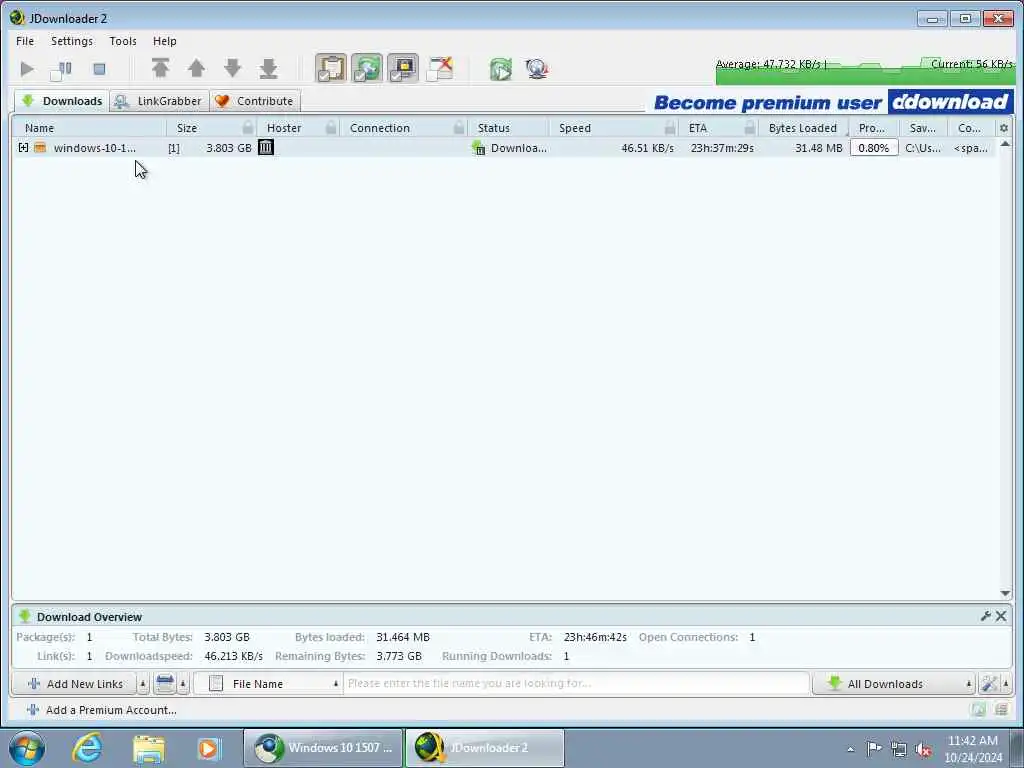Focus the file name search field
Image resolution: width=1024 pixels, height=768 pixels.
[x=576, y=684]
